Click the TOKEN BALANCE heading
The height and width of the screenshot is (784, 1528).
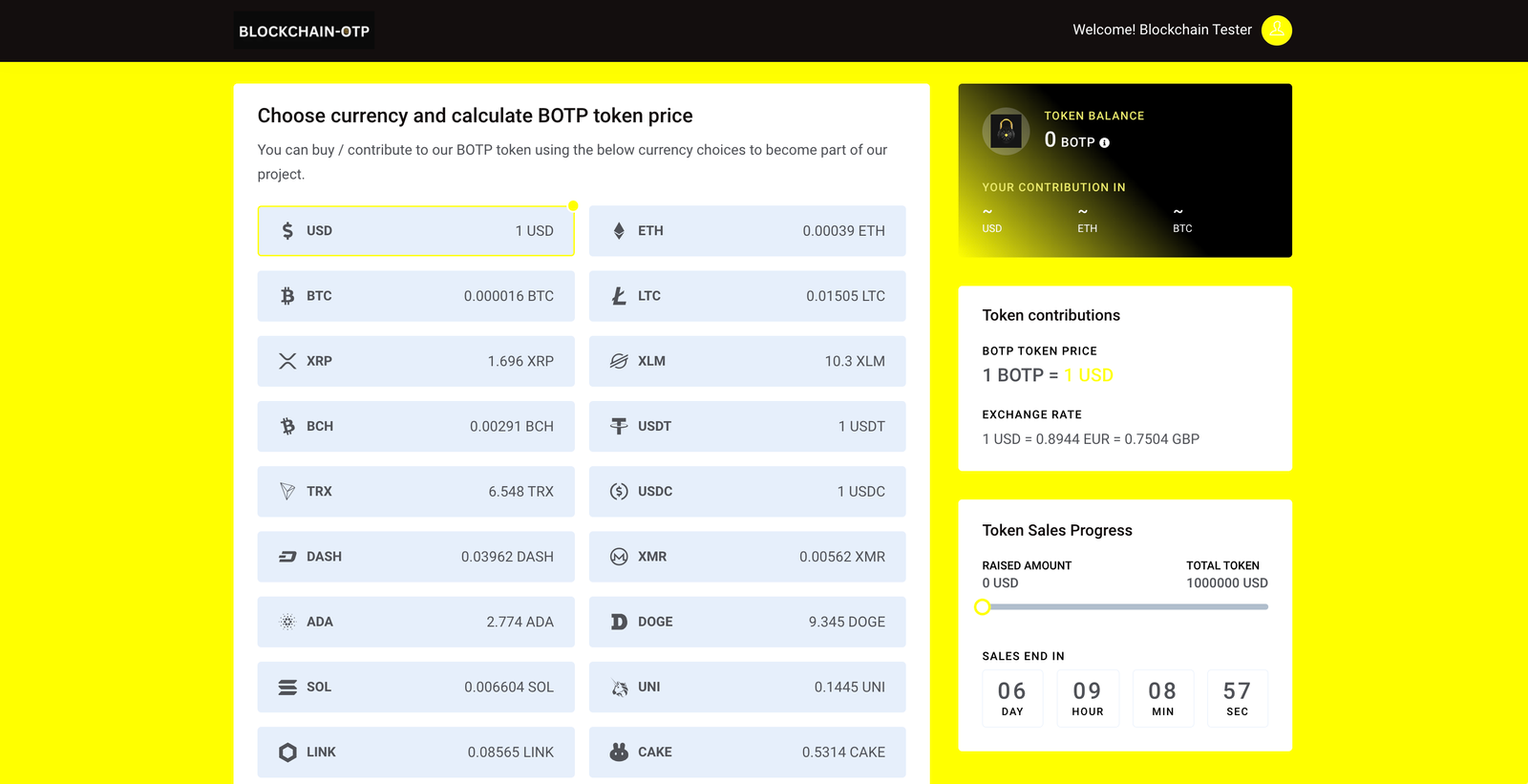click(1094, 116)
